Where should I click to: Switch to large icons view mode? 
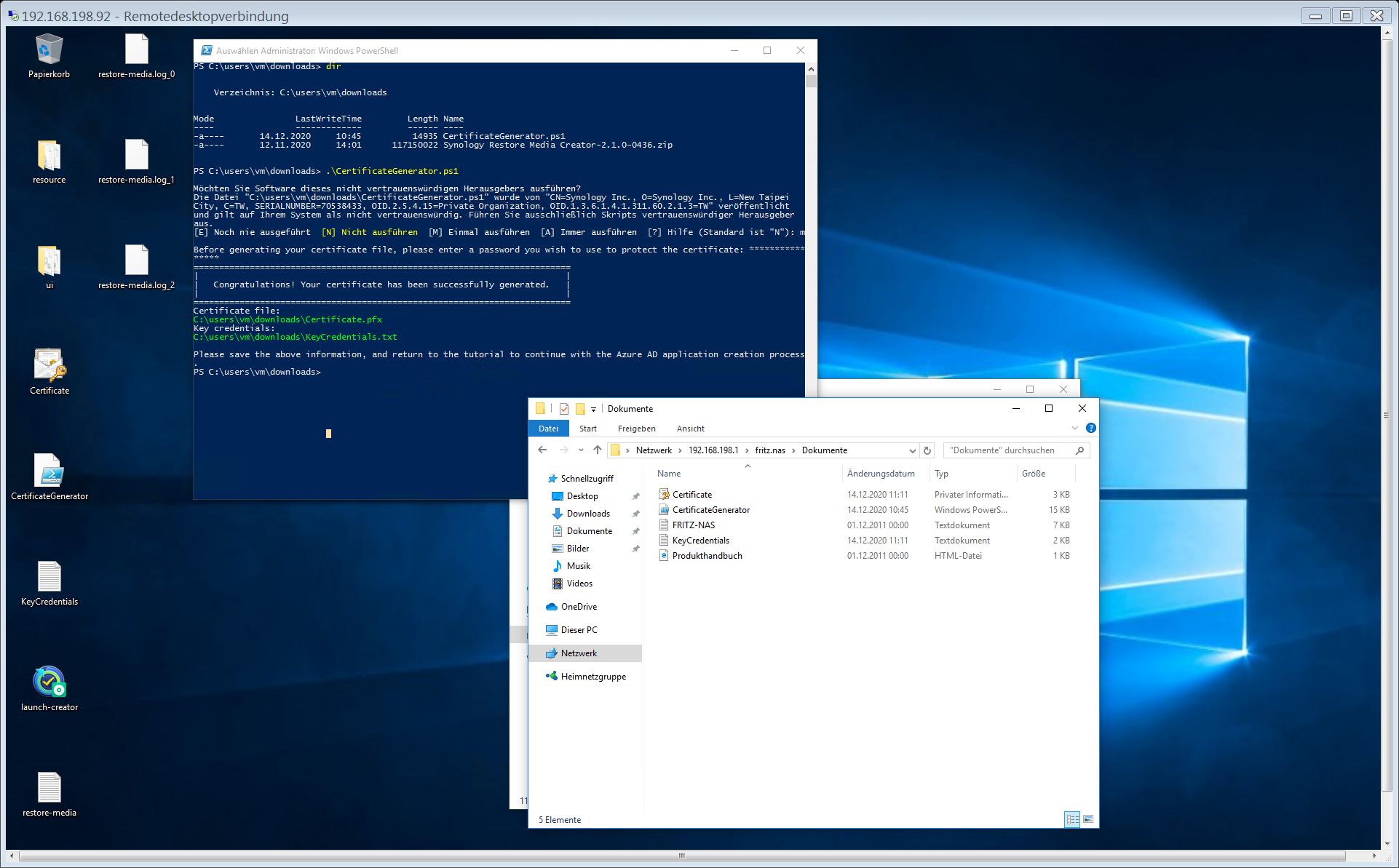[1087, 819]
